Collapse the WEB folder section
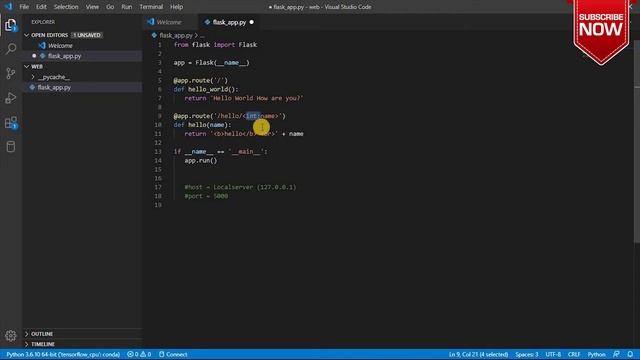640x360 pixels. (x=37, y=66)
